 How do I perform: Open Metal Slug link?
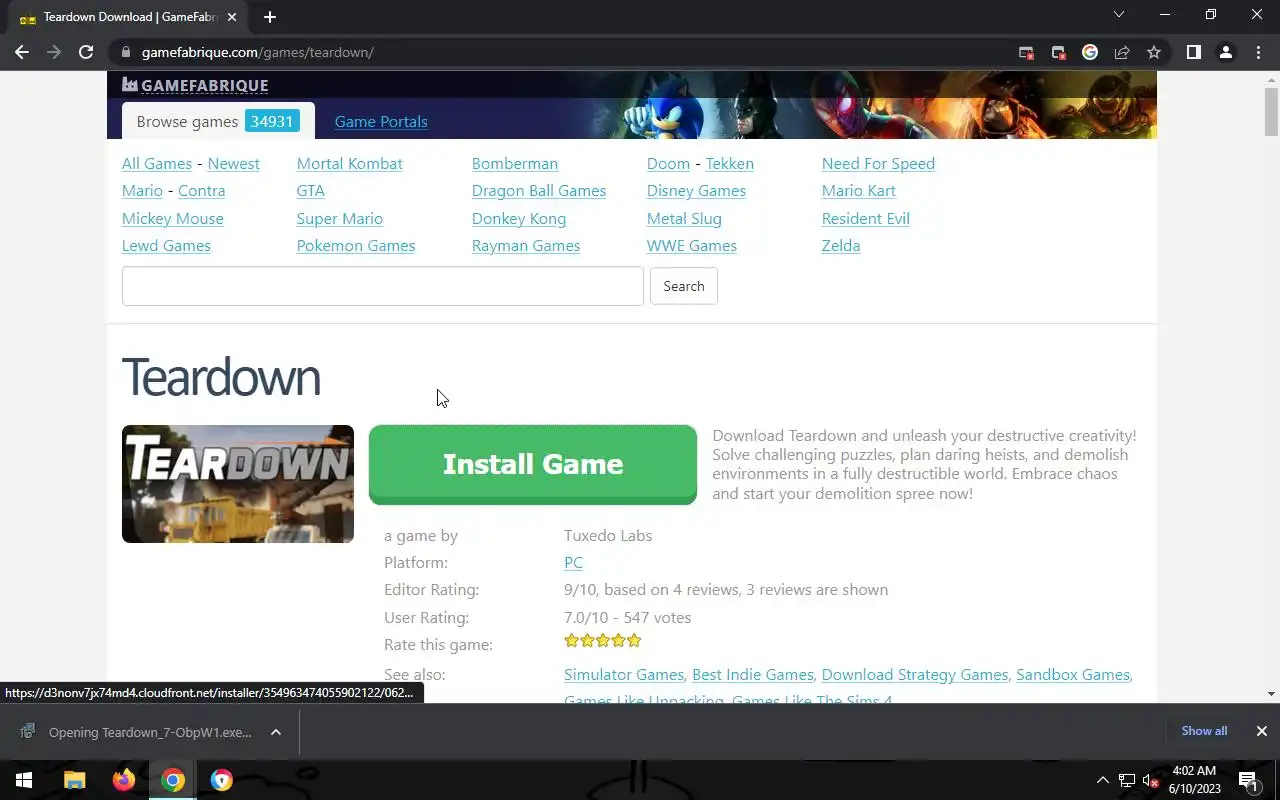click(x=684, y=219)
